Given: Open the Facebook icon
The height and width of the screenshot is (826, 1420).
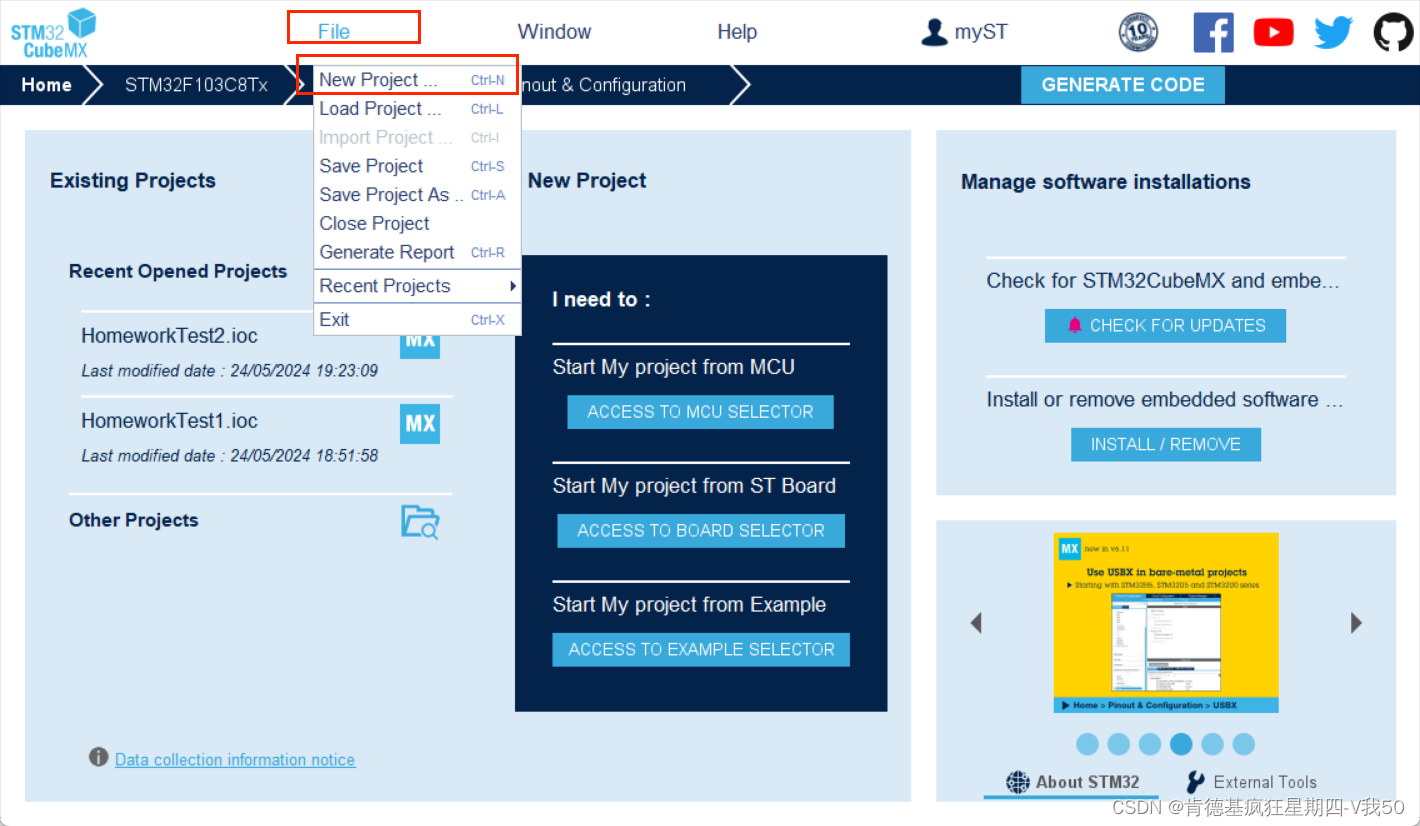Looking at the screenshot, I should (x=1213, y=32).
